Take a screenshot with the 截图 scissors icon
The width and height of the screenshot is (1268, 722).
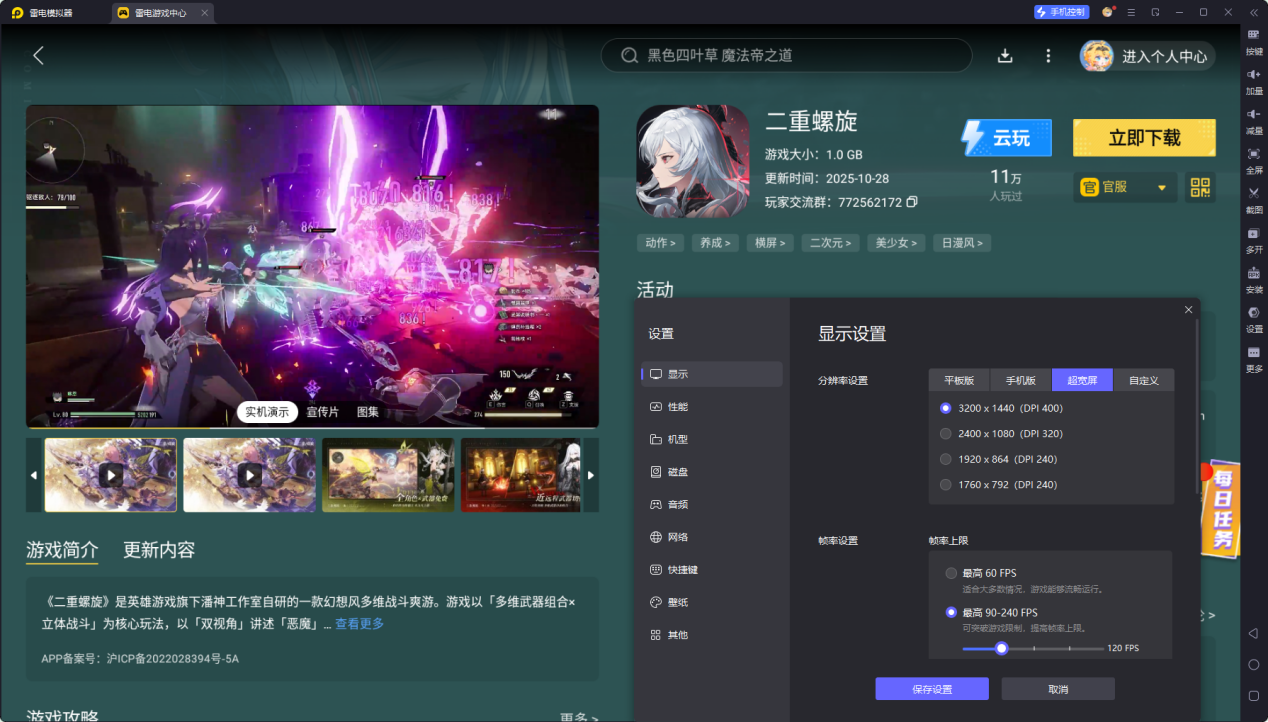coord(1254,200)
